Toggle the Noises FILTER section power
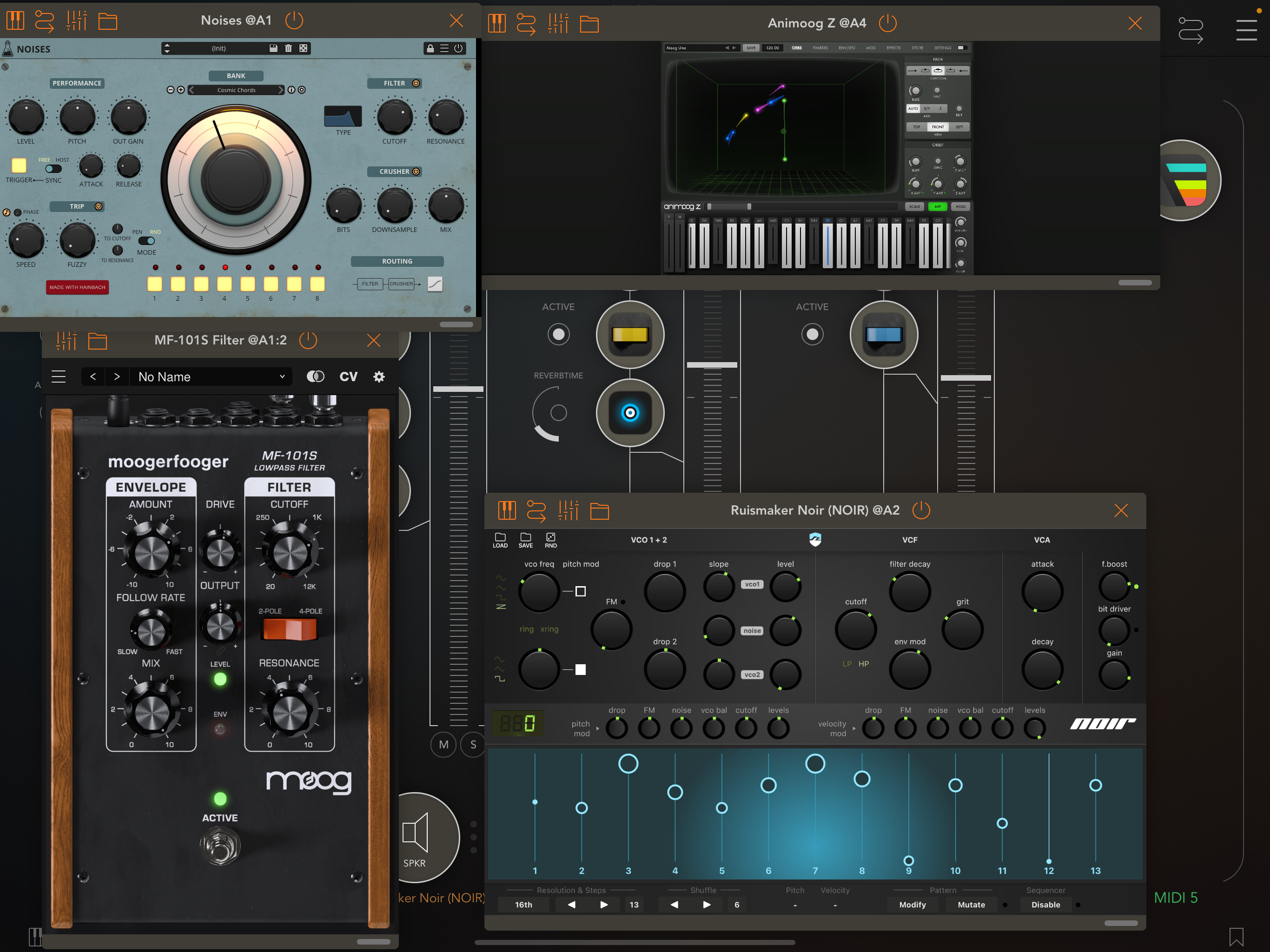Screen dimensions: 1270x952 coord(416,83)
